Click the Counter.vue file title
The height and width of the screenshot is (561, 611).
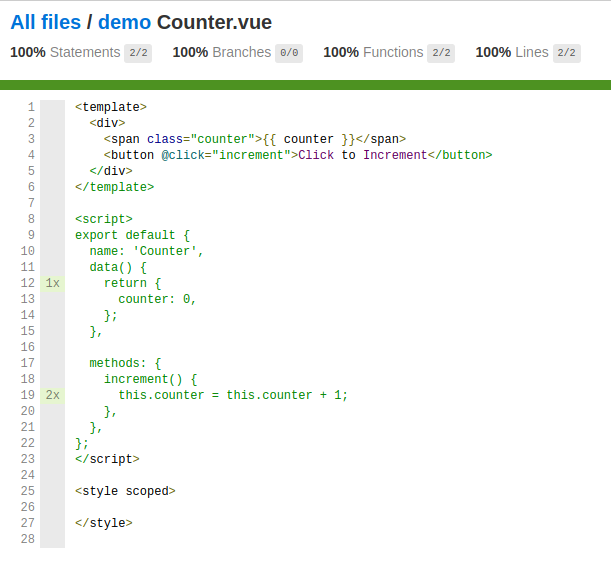click(x=214, y=22)
